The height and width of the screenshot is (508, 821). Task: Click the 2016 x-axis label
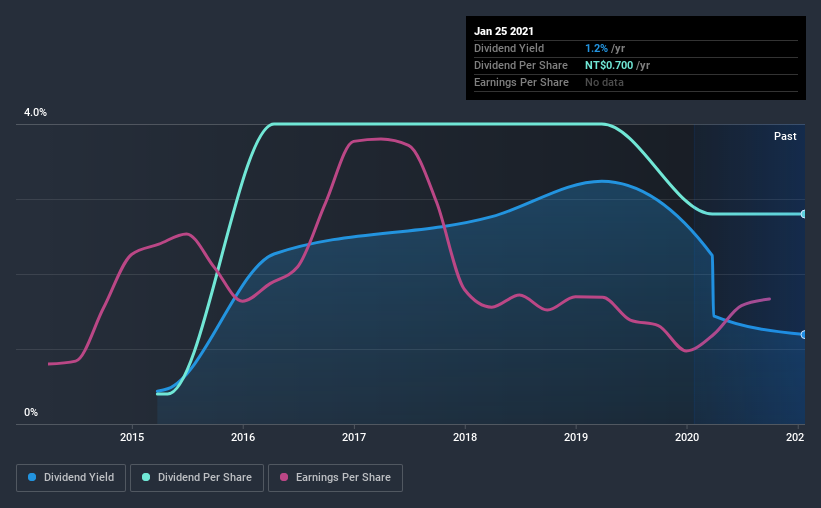point(243,437)
